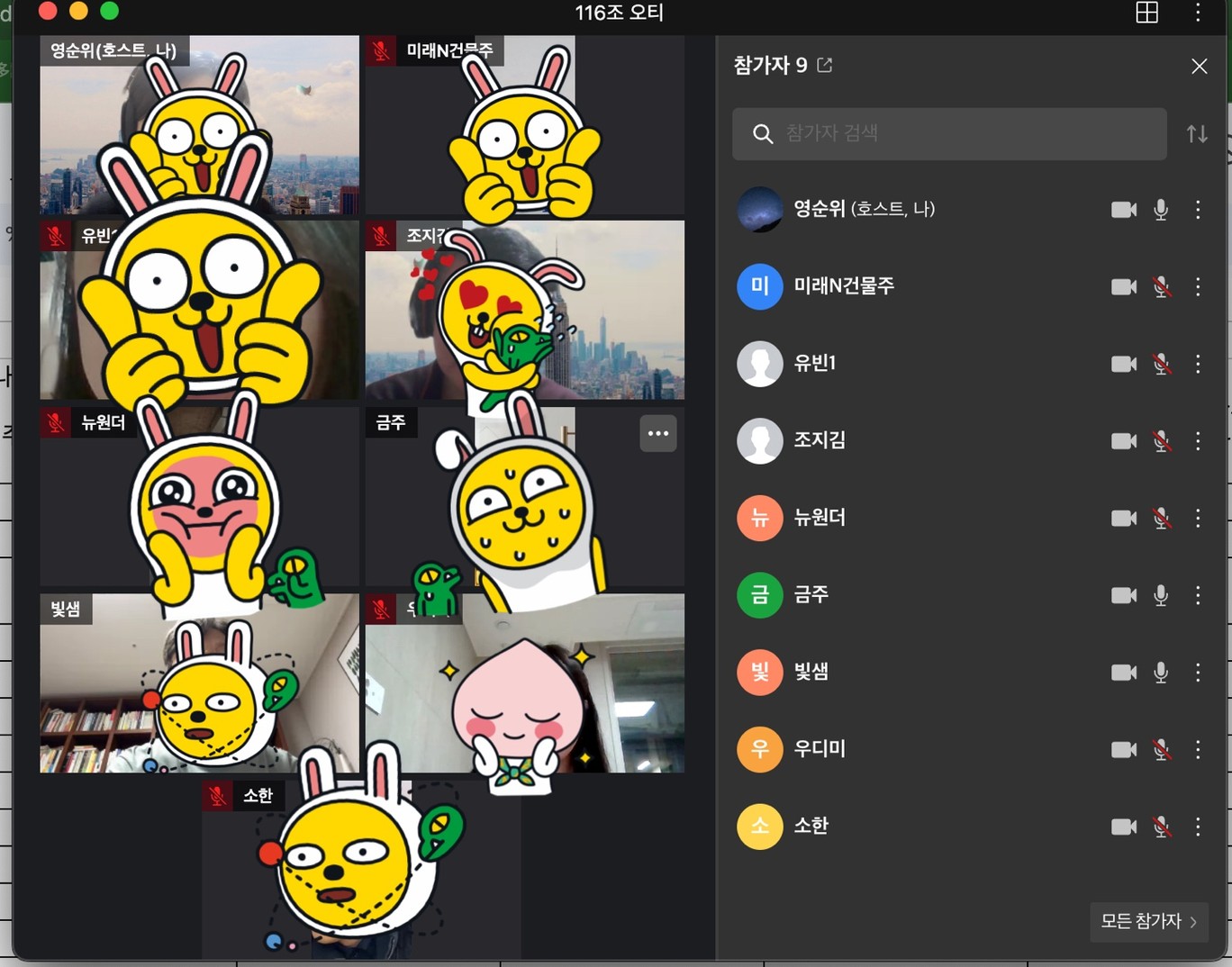Click the green 금 avatar
The image size is (1232, 967).
(759, 595)
